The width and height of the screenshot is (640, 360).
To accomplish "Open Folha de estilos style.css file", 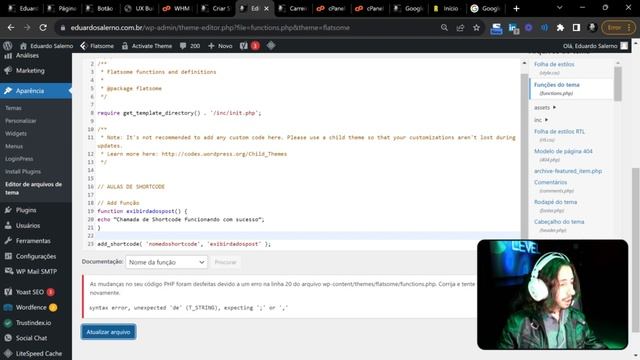I will [x=554, y=68].
